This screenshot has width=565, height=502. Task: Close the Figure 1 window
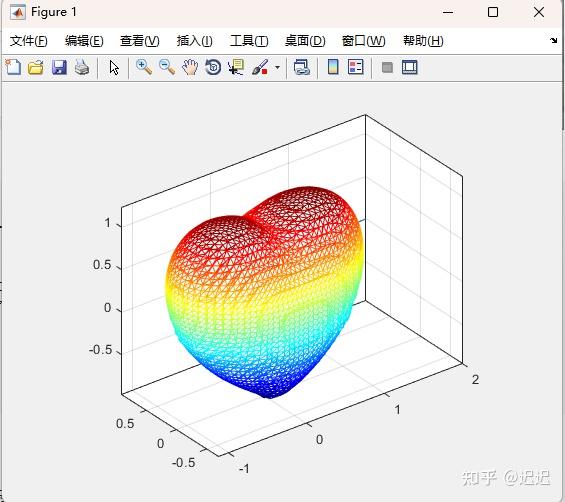539,12
